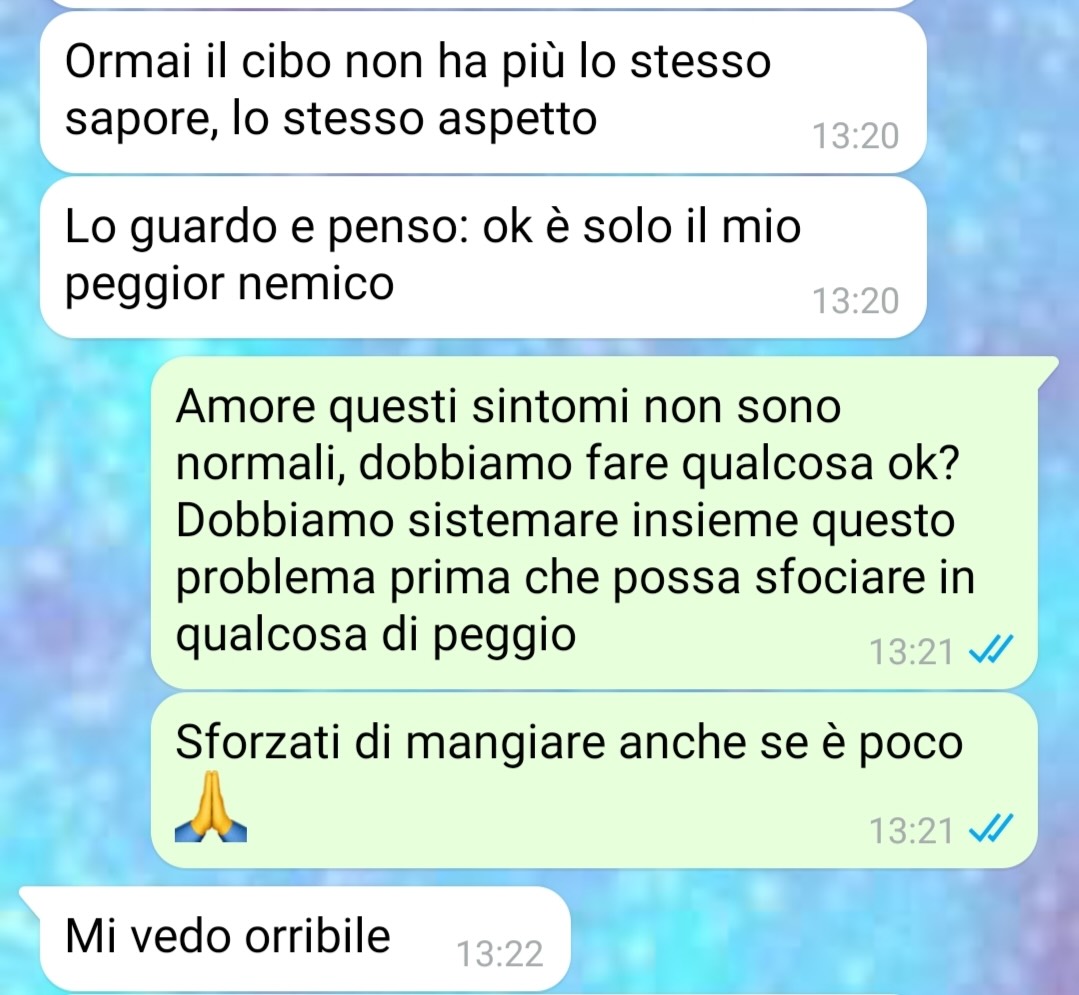The height and width of the screenshot is (995, 1079).
Task: Select message 'Lo guardo e penso'
Action: (483, 257)
